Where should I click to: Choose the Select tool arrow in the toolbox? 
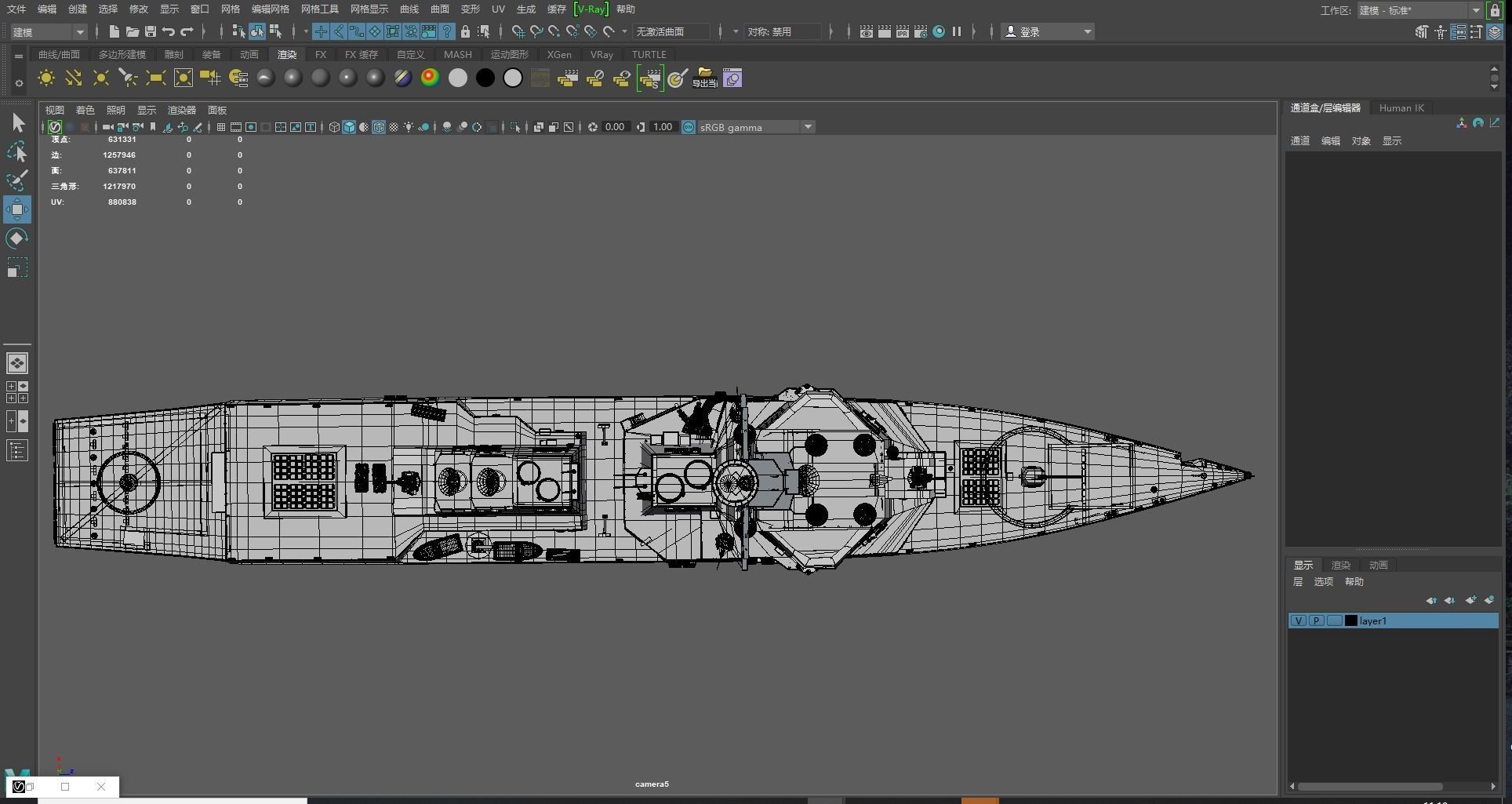[x=17, y=122]
